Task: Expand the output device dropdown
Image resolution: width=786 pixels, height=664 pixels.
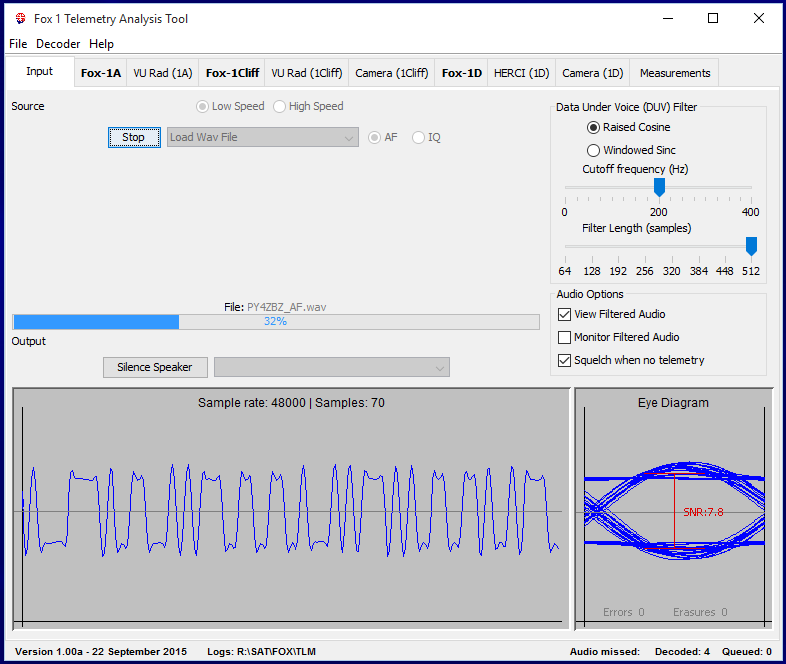Action: 332,367
